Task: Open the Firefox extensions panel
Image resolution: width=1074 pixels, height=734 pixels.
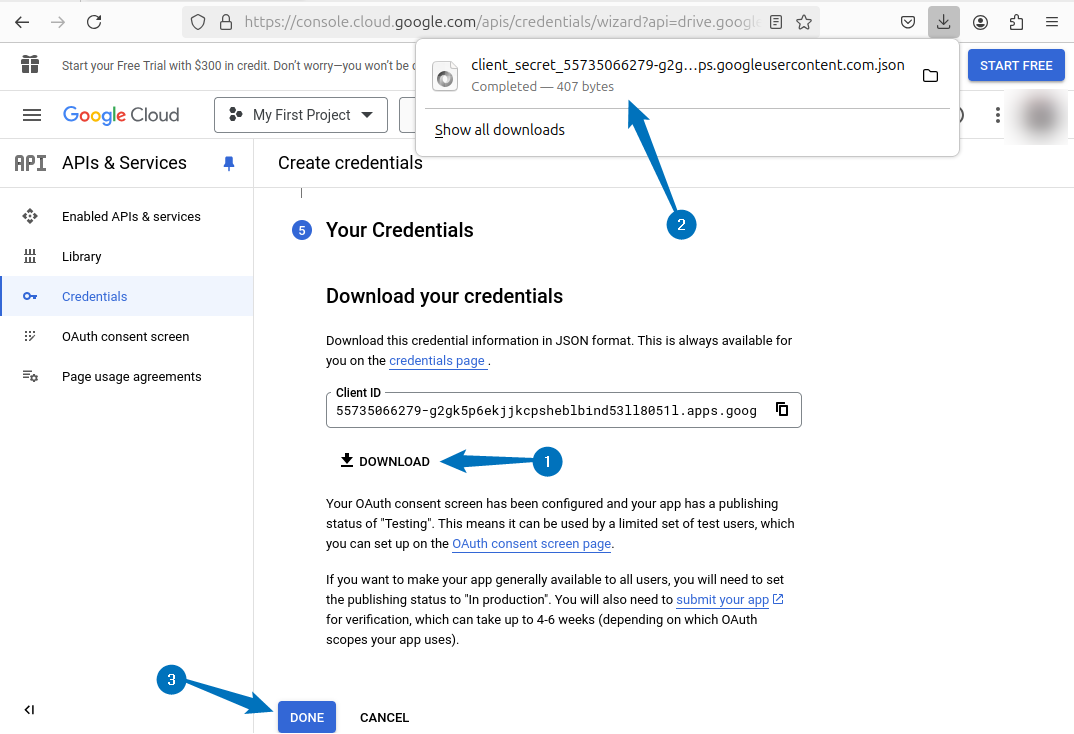Action: (1018, 22)
